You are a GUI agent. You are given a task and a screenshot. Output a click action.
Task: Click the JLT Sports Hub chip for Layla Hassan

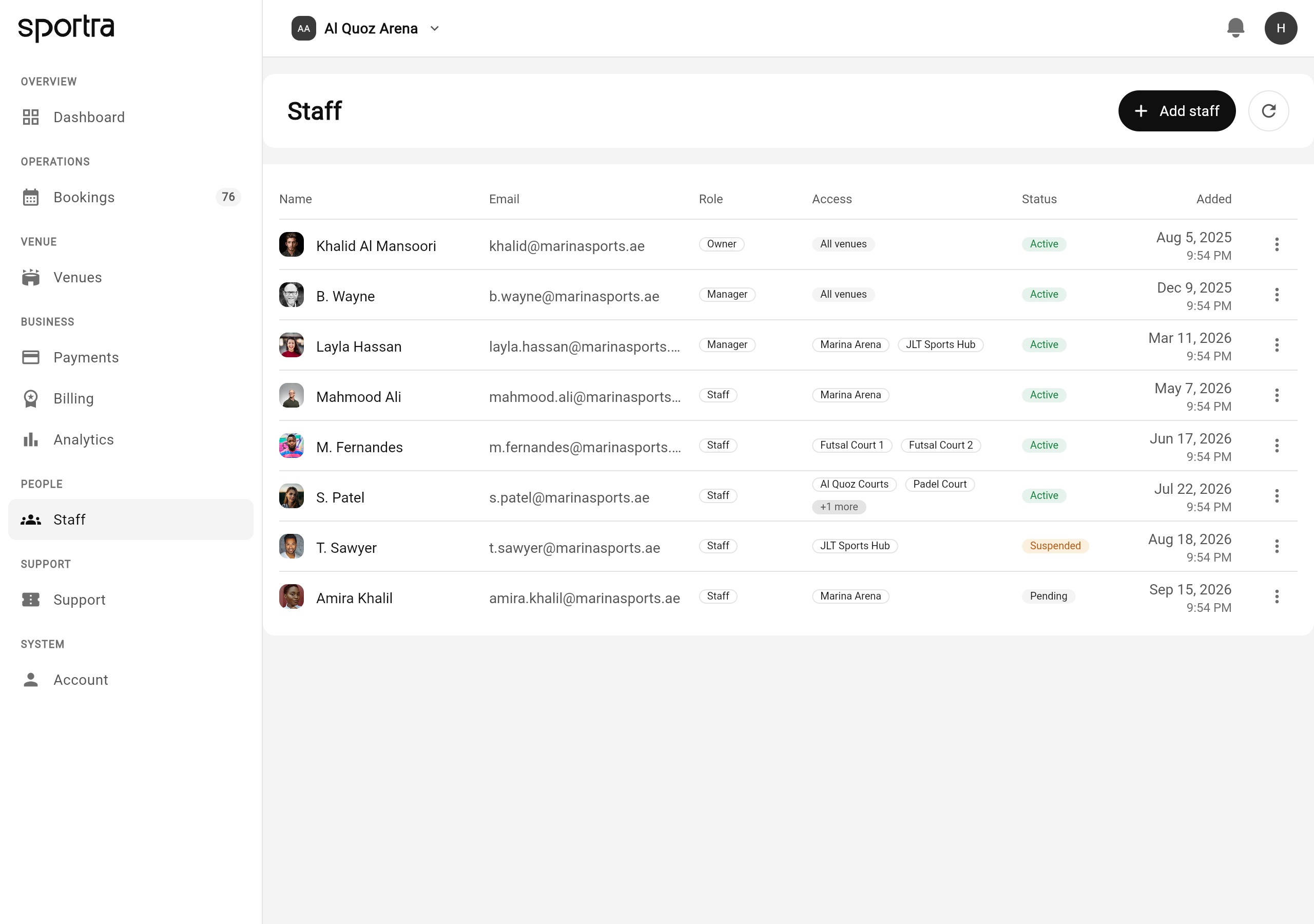point(940,344)
